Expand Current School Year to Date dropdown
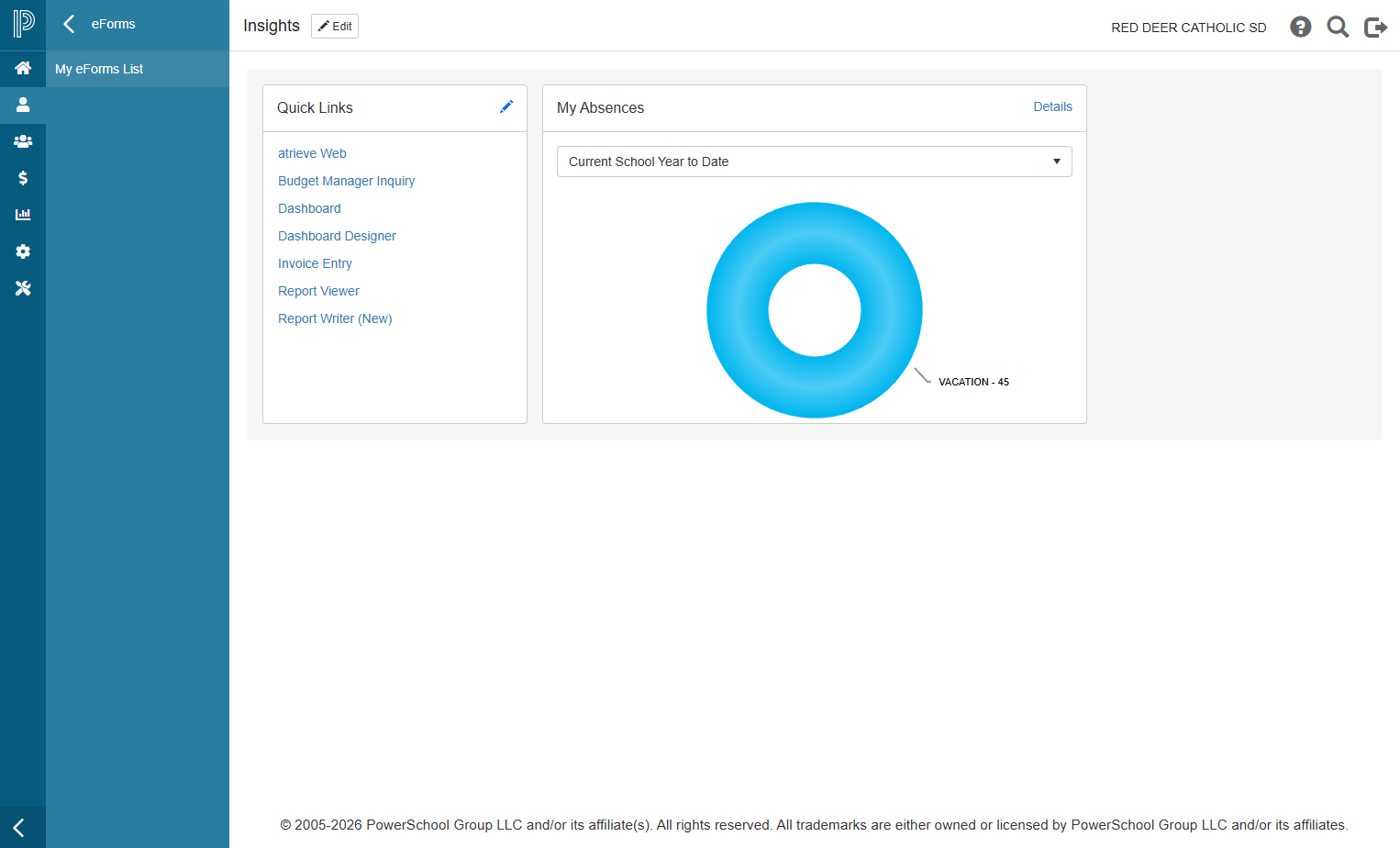1400x848 pixels. point(815,162)
